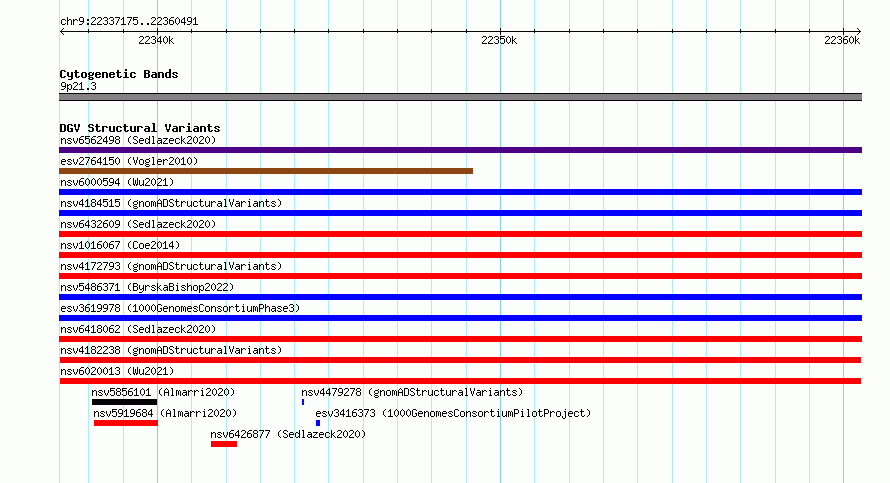Open variant esv3619978 (1000GenomesConsortiumPhase3) label

coord(180,308)
